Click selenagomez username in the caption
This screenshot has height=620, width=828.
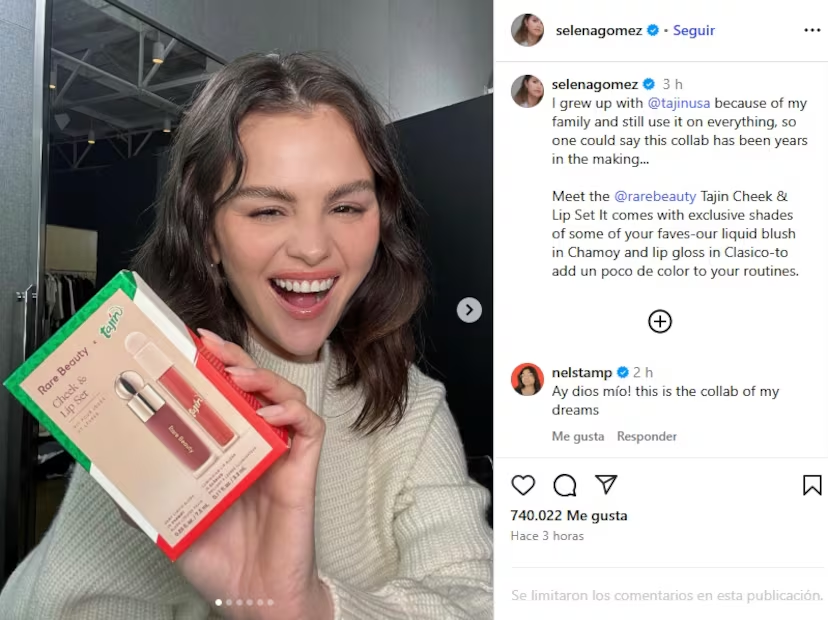tap(595, 84)
